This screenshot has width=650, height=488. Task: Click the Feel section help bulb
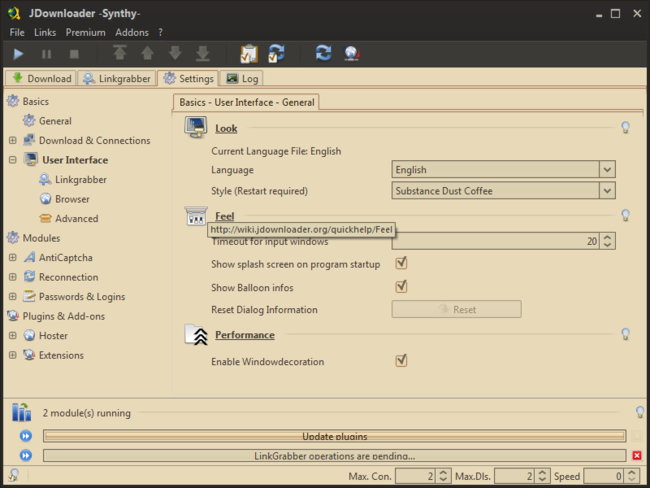coord(626,215)
